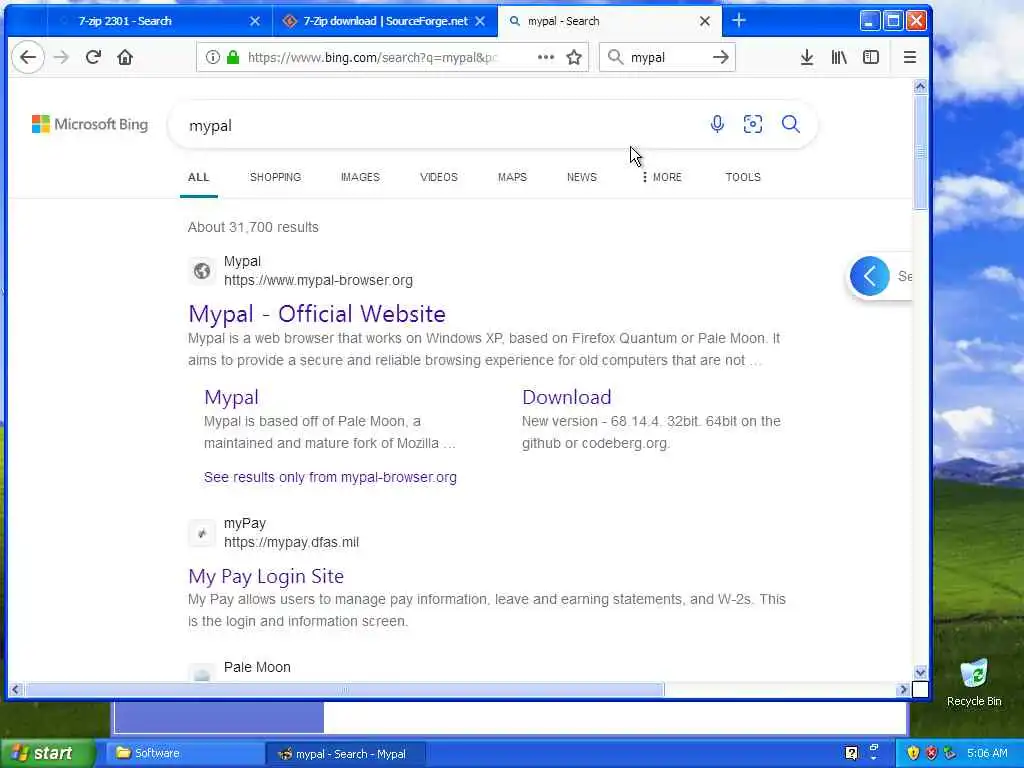Open the TOOLS search options
The width and height of the screenshot is (1024, 768).
(x=743, y=177)
